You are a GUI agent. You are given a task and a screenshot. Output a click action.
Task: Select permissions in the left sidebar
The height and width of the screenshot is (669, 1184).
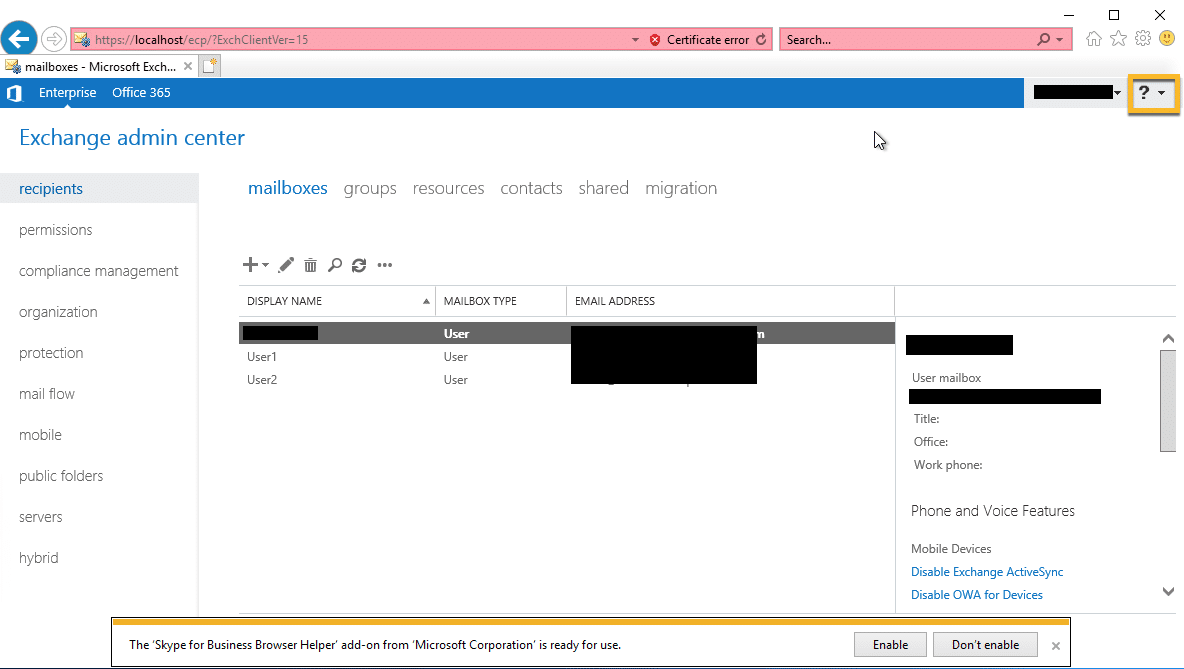(55, 229)
